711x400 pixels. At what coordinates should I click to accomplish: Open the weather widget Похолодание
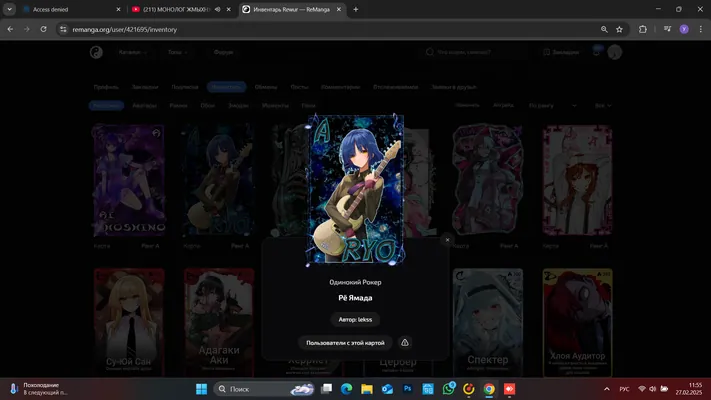[x=39, y=389]
